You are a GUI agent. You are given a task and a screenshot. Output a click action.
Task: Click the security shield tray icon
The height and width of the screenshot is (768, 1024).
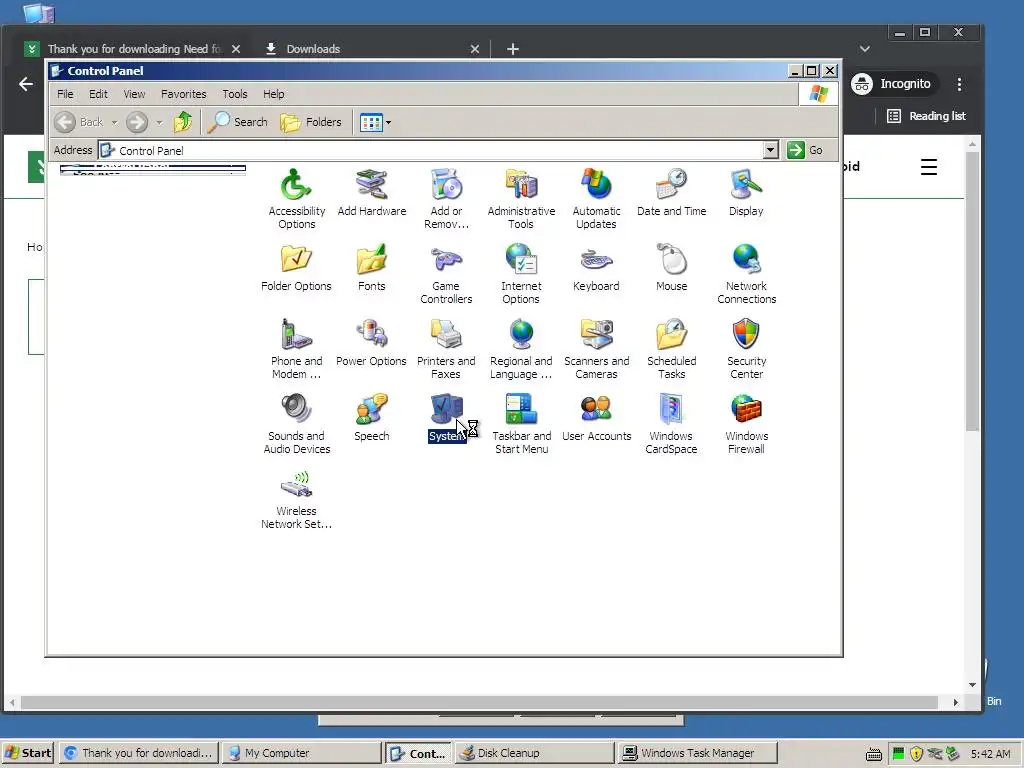[916, 754]
